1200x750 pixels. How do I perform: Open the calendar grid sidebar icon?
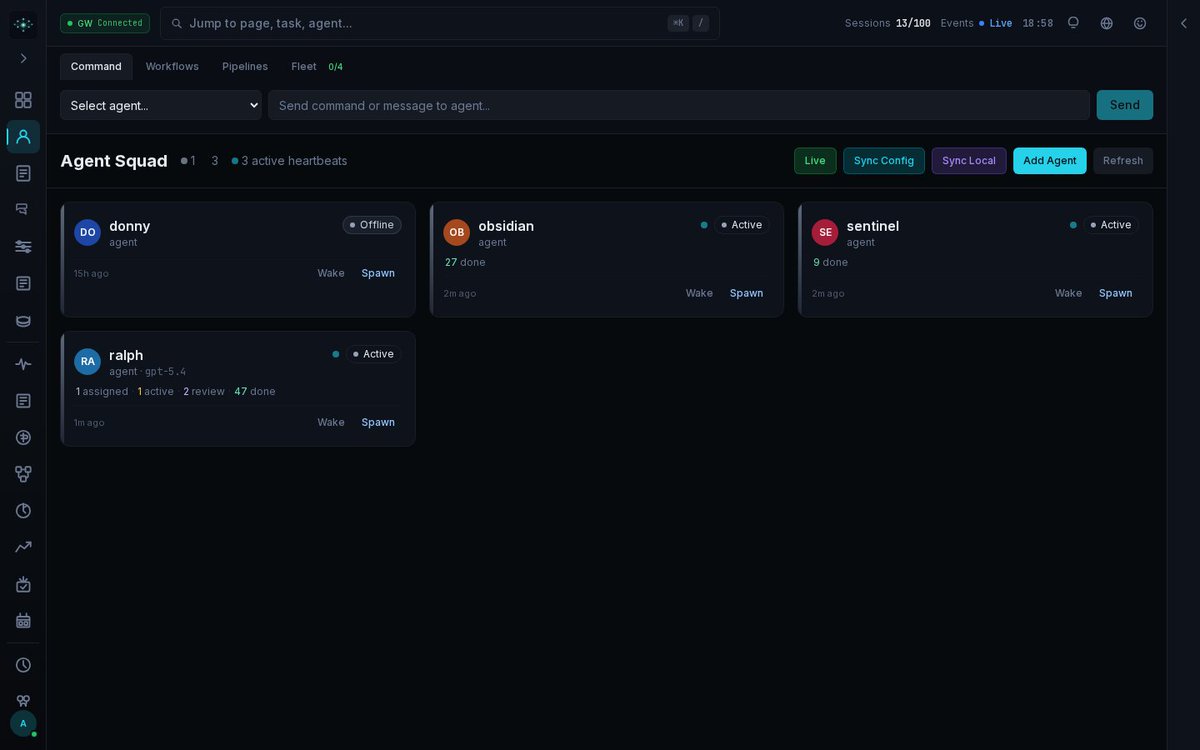pos(23,621)
